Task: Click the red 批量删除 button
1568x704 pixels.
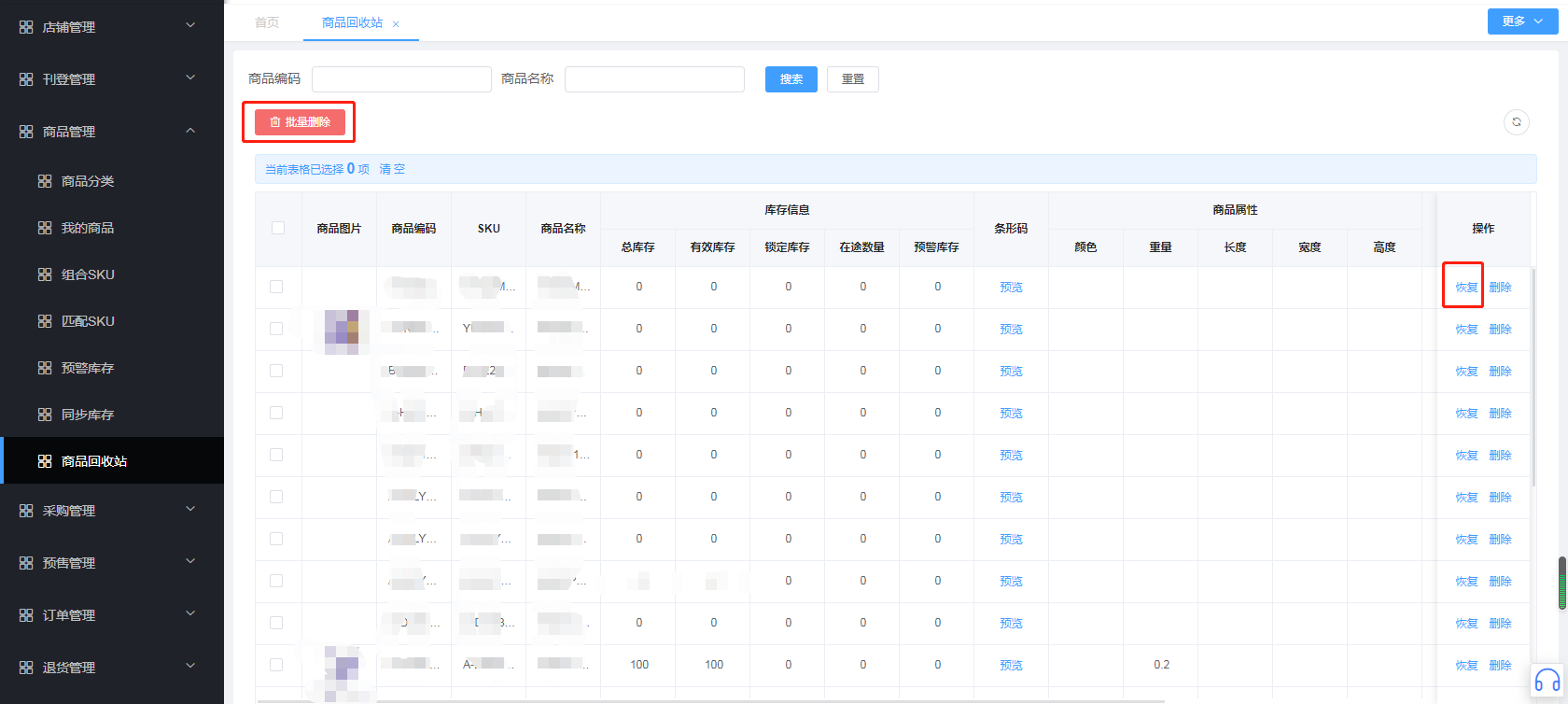Action: click(300, 122)
